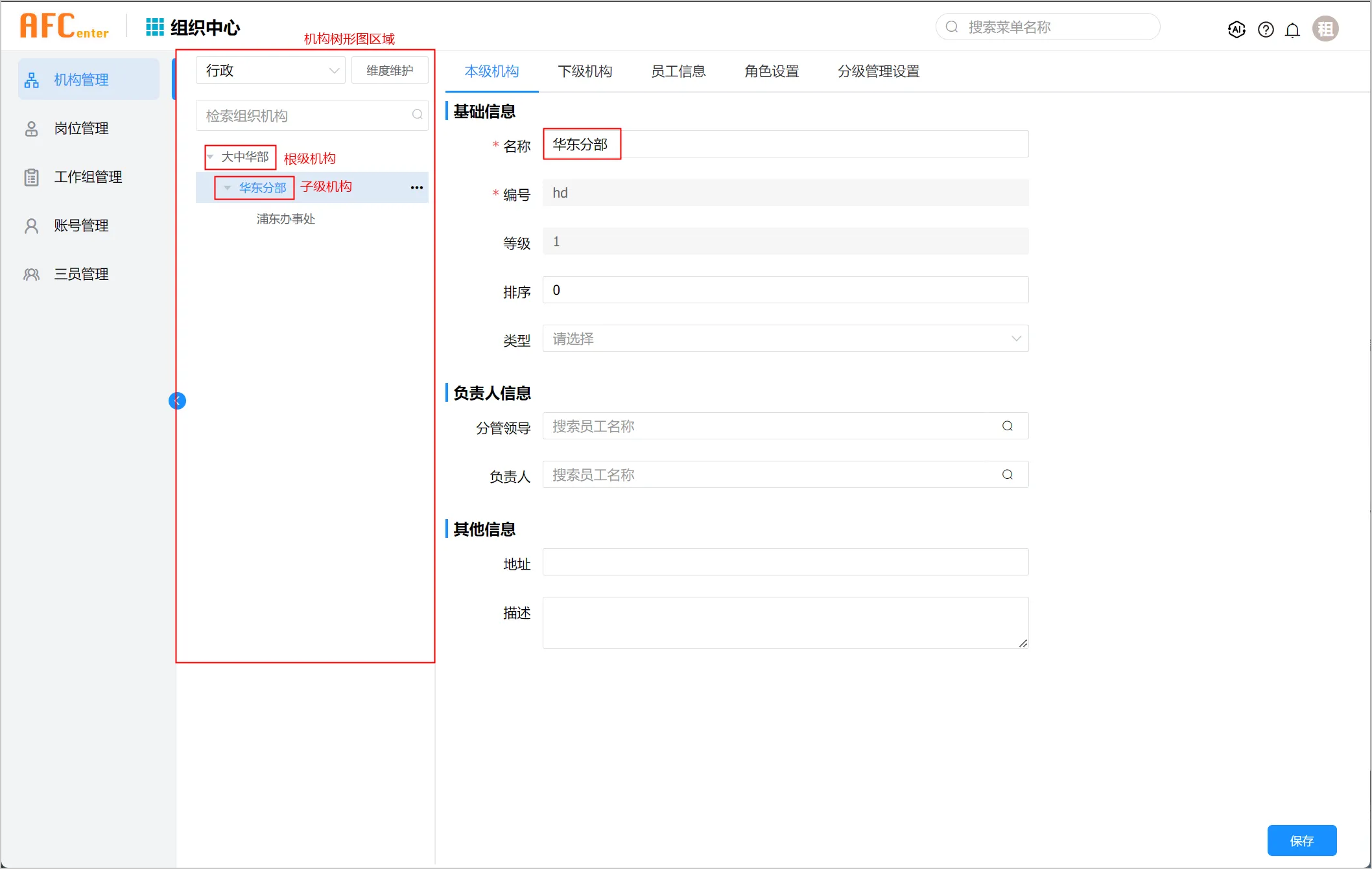The height and width of the screenshot is (869, 1372).
Task: Open 岗位管理 in the sidebar
Action: (81, 128)
